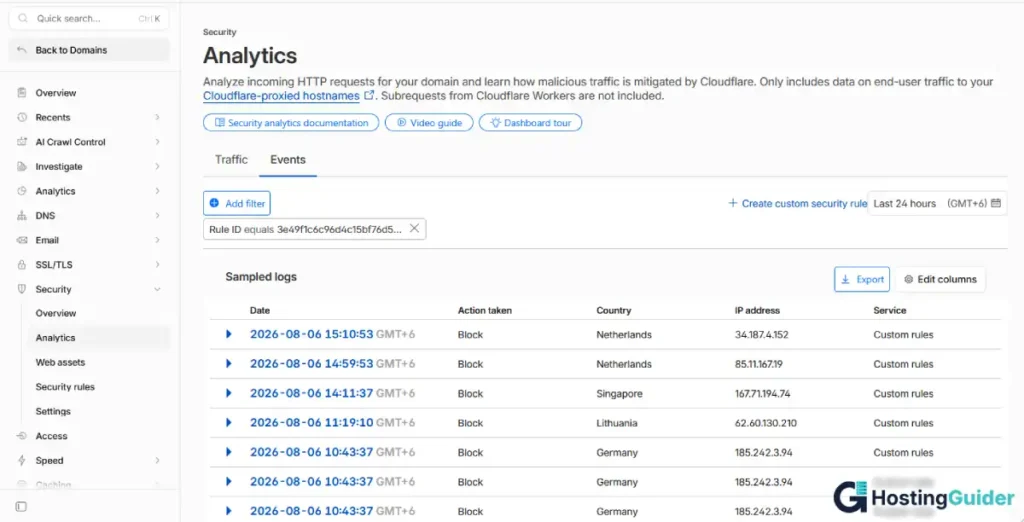Image resolution: width=1024 pixels, height=522 pixels.
Task: Expand the Investigate chevron
Action: click(x=157, y=167)
